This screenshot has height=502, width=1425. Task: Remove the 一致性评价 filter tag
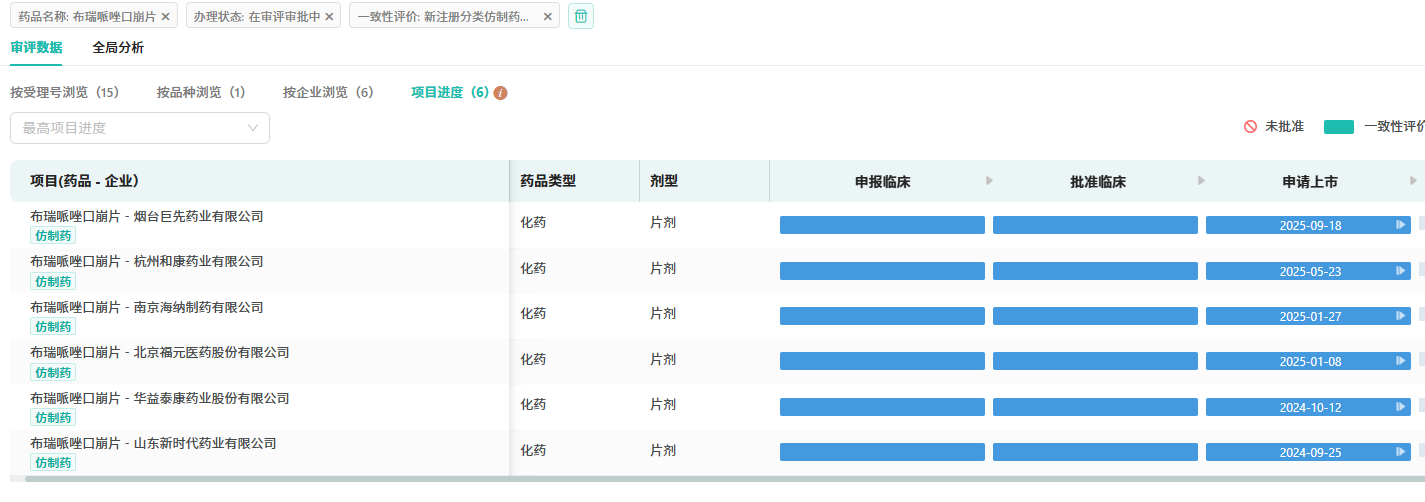click(x=547, y=17)
